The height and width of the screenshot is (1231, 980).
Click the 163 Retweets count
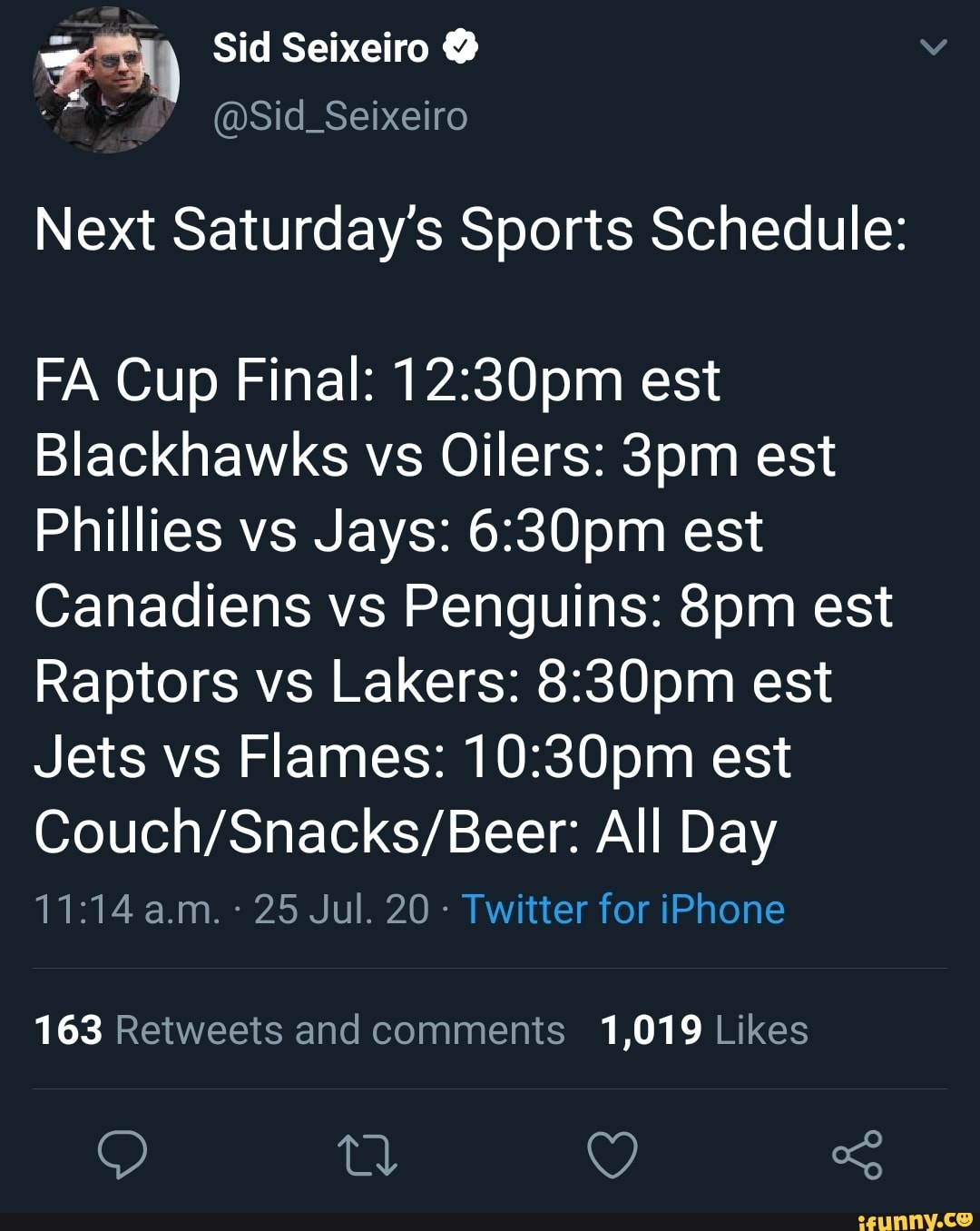pos(64,1029)
